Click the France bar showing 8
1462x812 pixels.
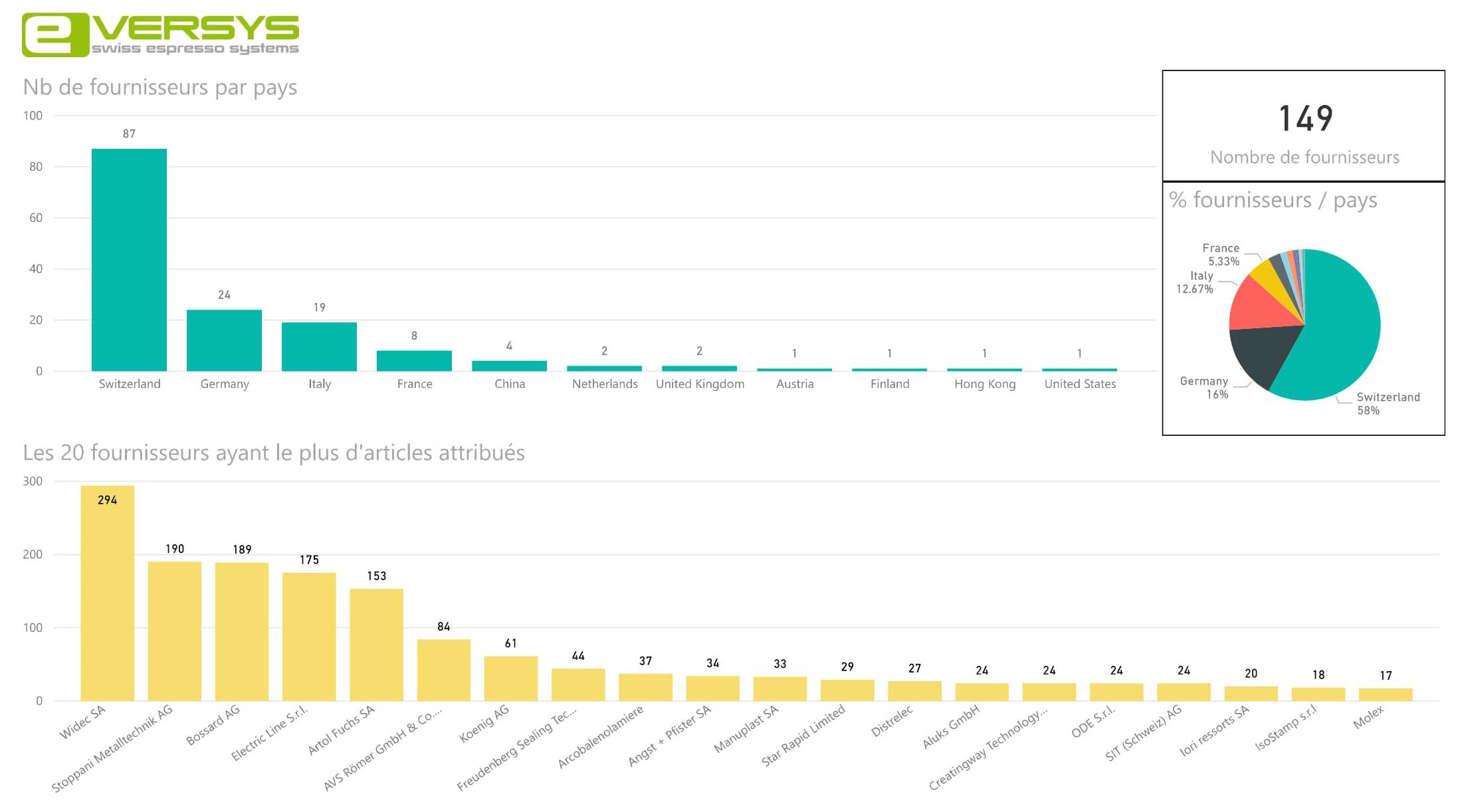(414, 361)
